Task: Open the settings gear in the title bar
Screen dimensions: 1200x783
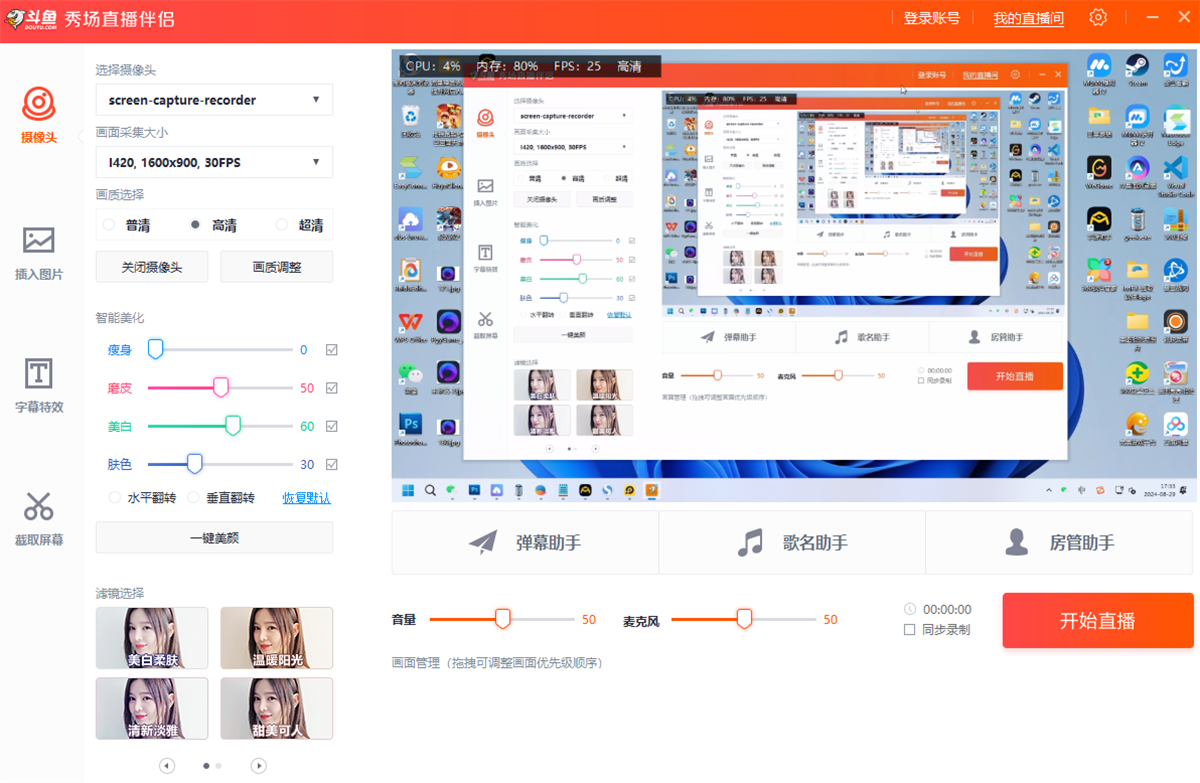Action: [x=1098, y=17]
